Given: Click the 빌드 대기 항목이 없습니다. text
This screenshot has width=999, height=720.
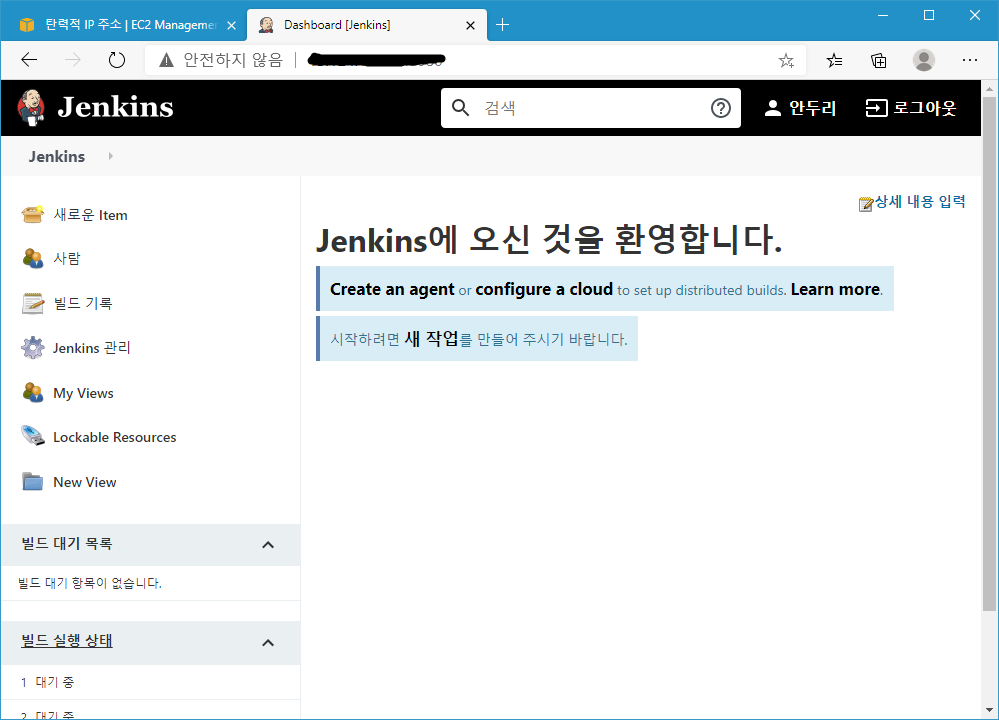Looking at the screenshot, I should 90,583.
